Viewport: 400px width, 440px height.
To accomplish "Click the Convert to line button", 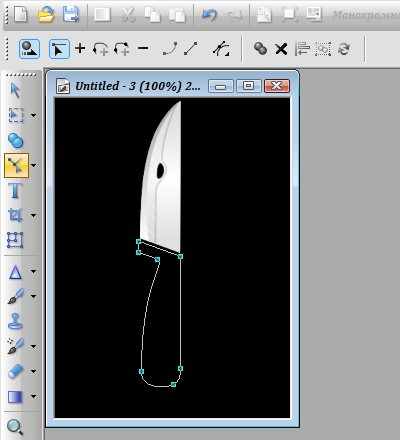I will (191, 49).
